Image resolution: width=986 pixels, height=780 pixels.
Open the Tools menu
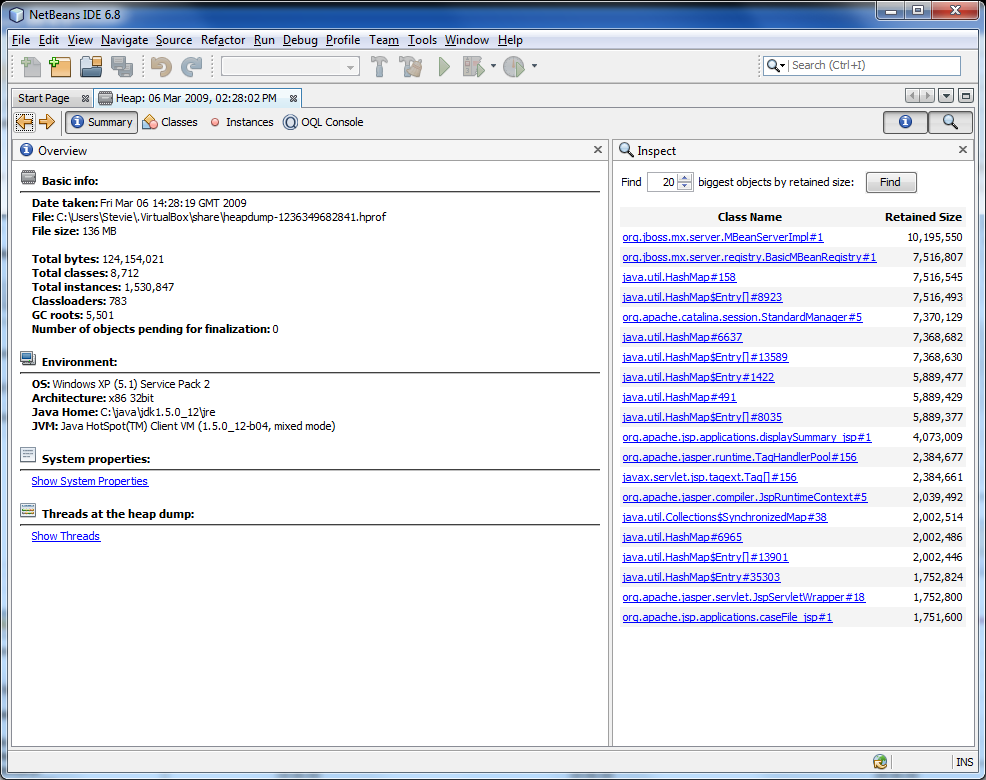tap(422, 40)
